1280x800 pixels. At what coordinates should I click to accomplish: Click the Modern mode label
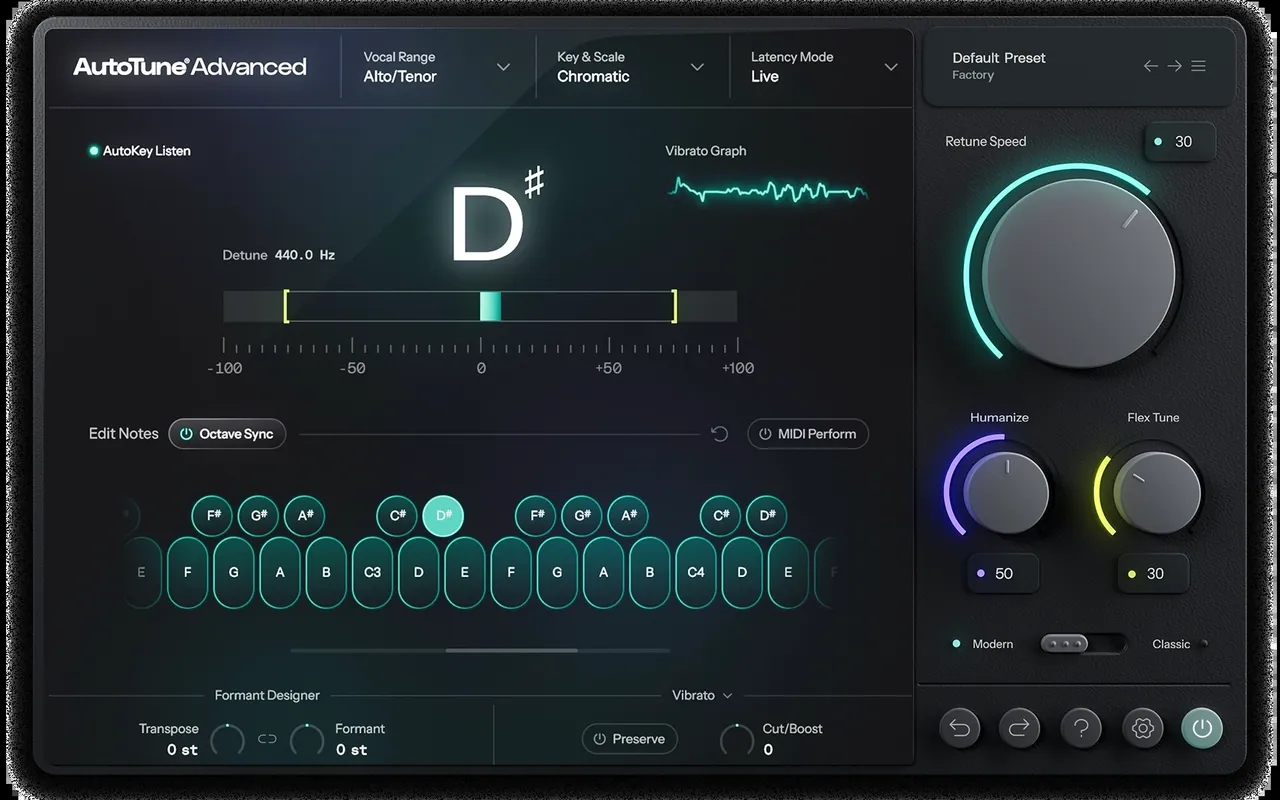click(x=993, y=644)
